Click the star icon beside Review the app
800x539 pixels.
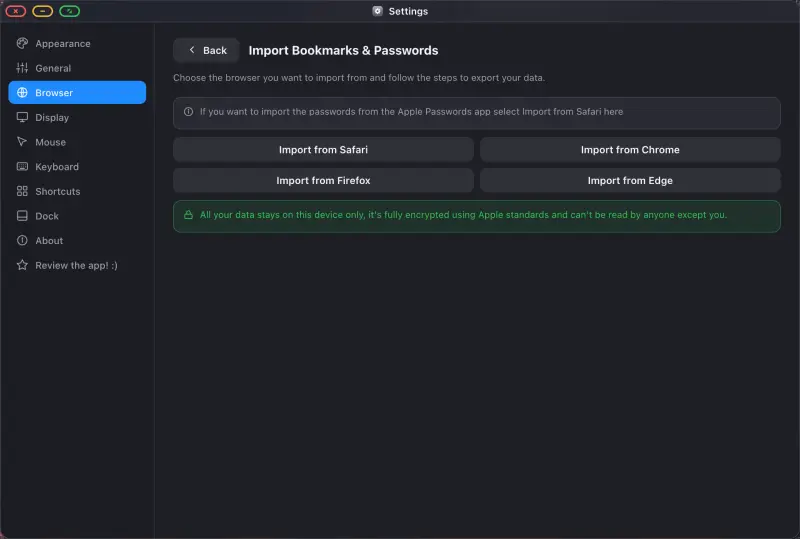pyautogui.click(x=22, y=264)
